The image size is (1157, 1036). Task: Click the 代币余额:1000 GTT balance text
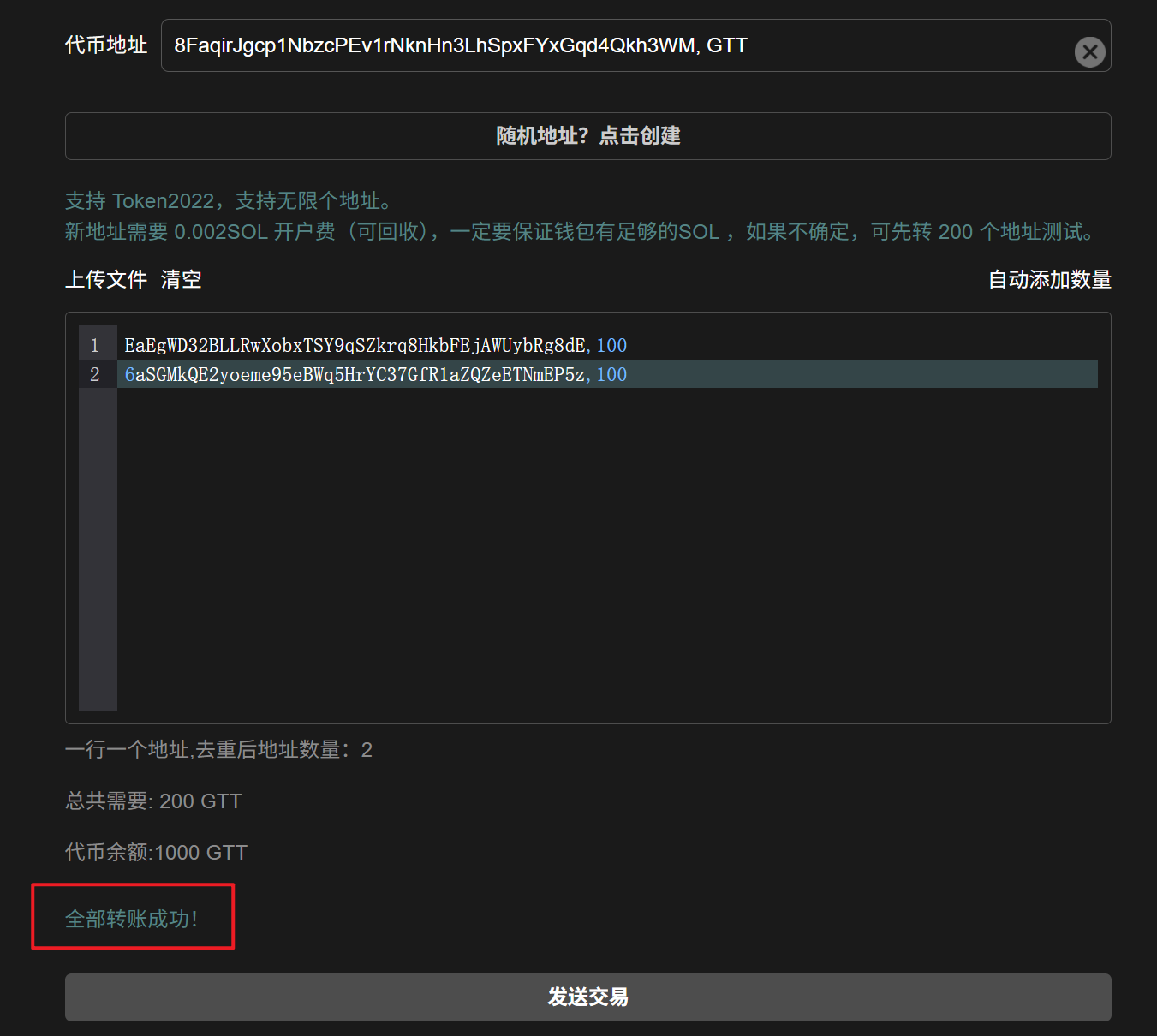(x=156, y=853)
